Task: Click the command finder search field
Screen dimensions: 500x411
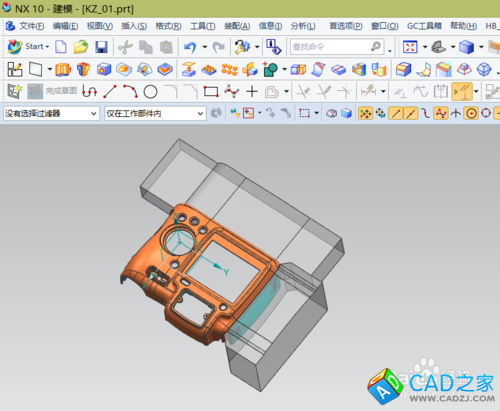Action: pos(337,47)
